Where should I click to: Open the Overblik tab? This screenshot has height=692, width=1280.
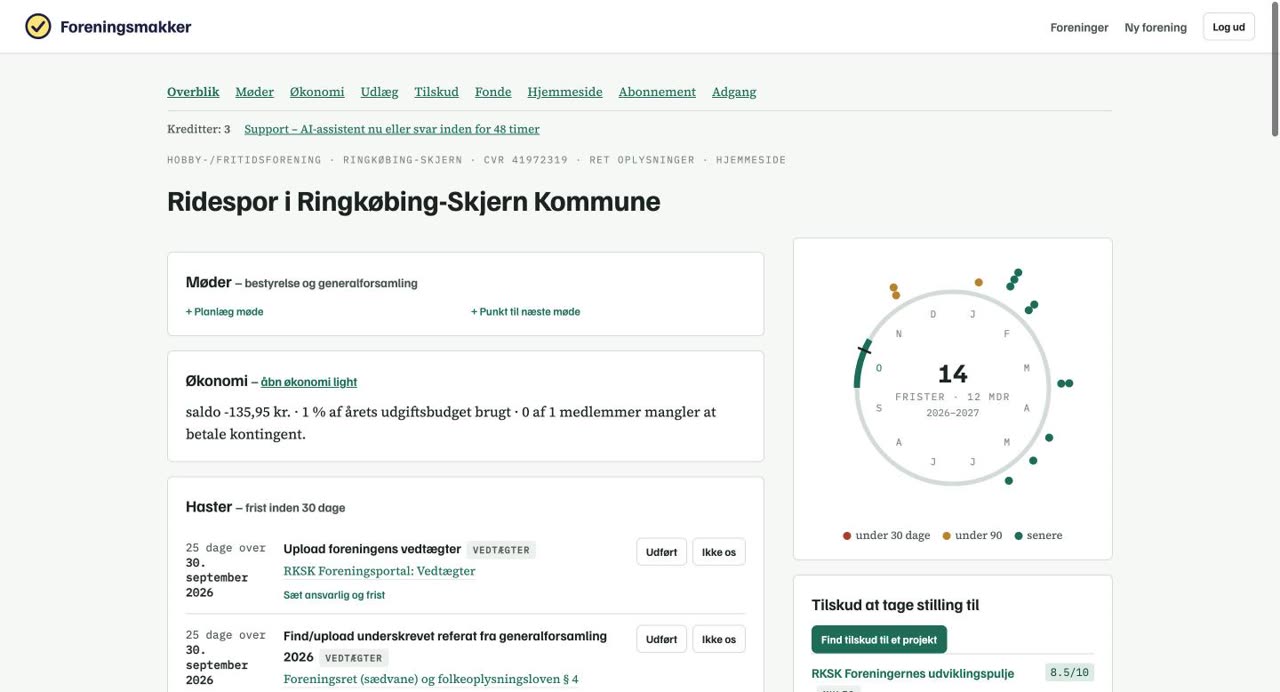click(x=193, y=92)
